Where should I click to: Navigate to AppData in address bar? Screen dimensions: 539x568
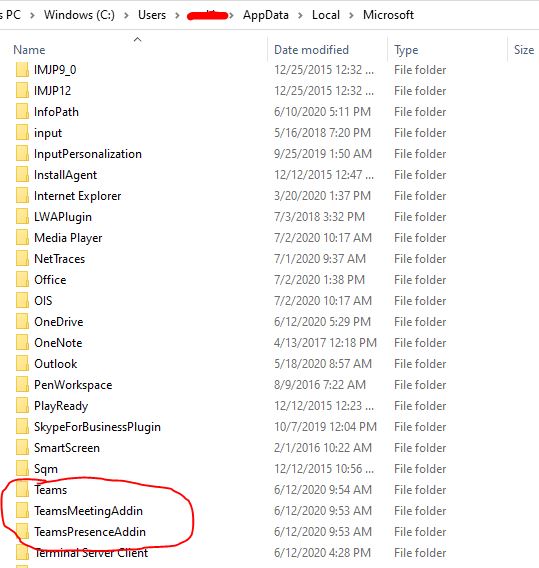pyautogui.click(x=266, y=15)
